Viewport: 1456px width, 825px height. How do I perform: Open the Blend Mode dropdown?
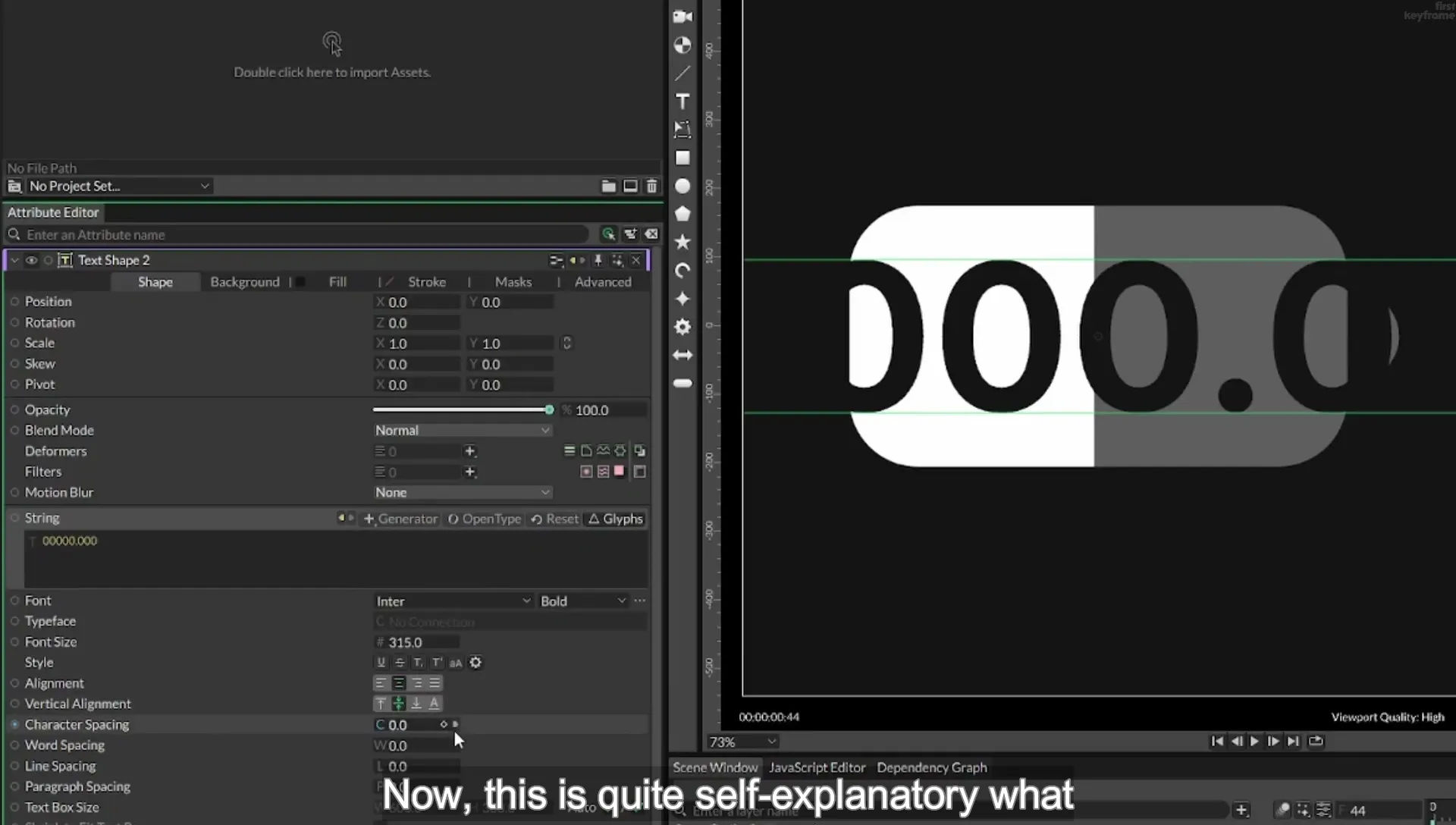pyautogui.click(x=462, y=431)
